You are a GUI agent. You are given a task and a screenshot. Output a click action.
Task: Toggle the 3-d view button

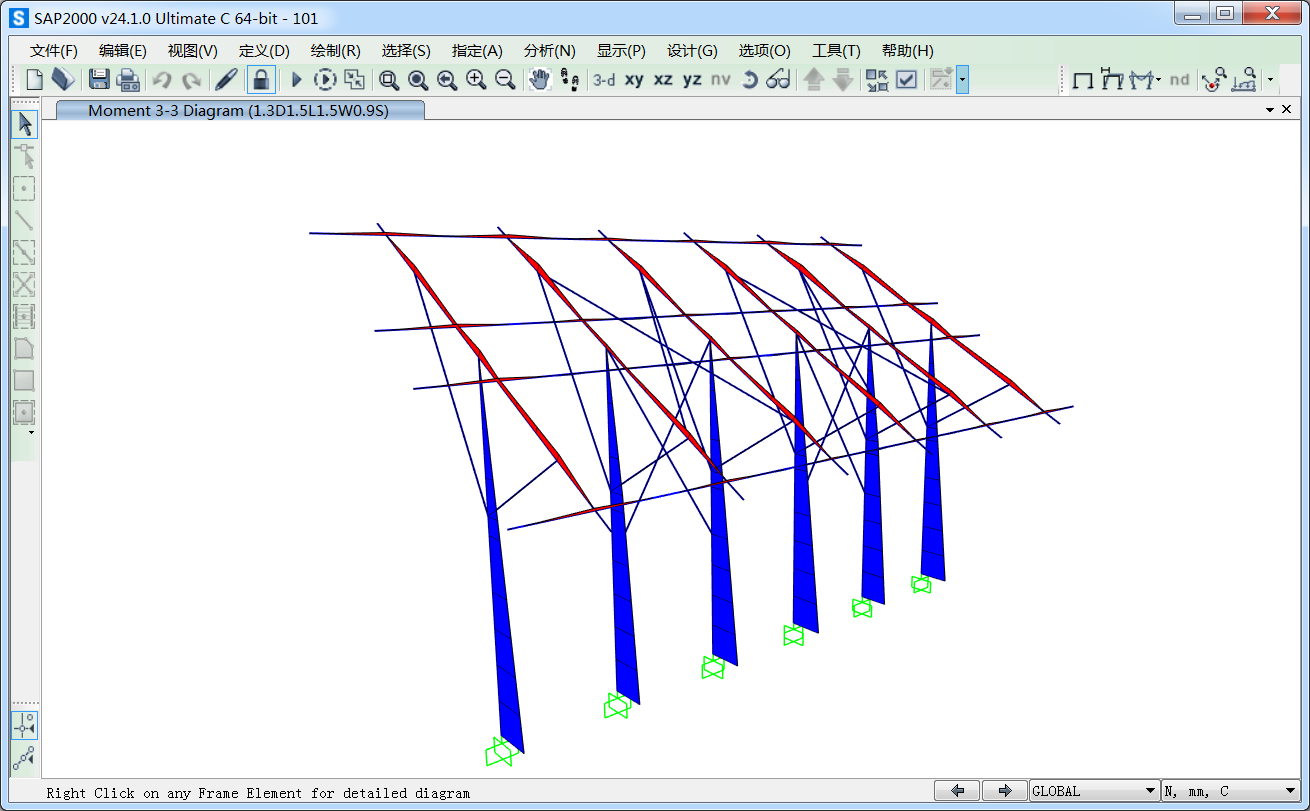tap(604, 80)
